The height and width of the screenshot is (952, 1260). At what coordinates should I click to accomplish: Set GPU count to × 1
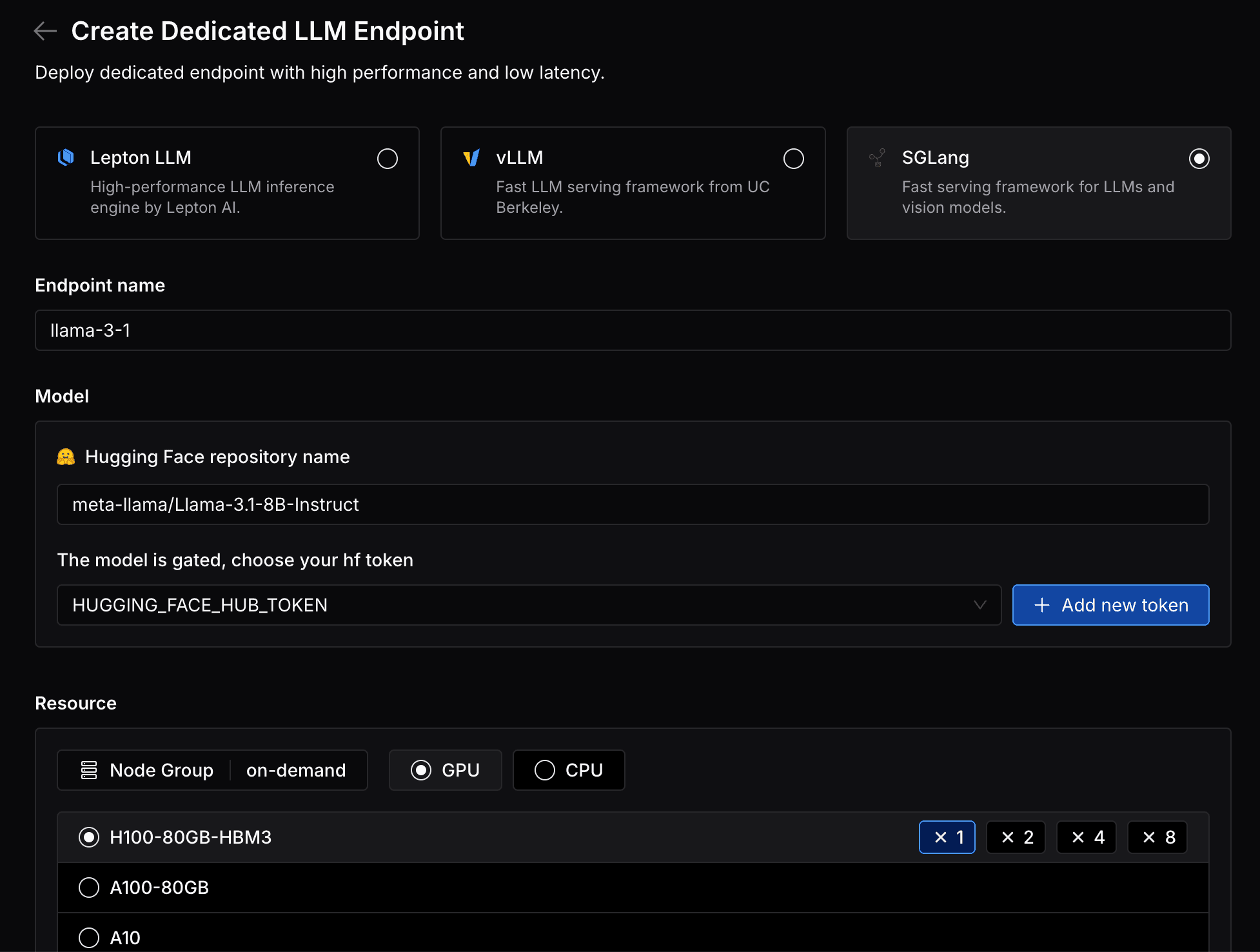(947, 837)
